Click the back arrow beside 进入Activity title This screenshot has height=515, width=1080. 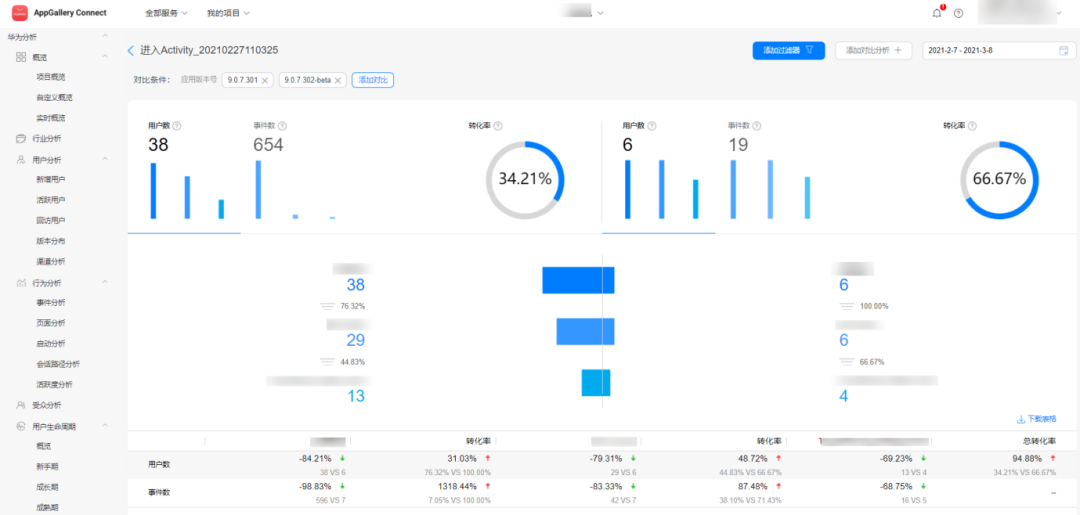coord(131,50)
